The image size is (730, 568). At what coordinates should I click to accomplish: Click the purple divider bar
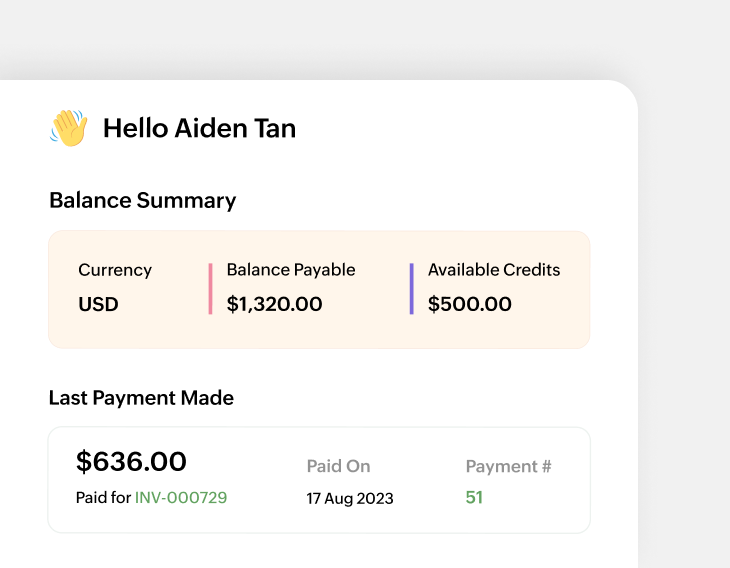(x=411, y=289)
